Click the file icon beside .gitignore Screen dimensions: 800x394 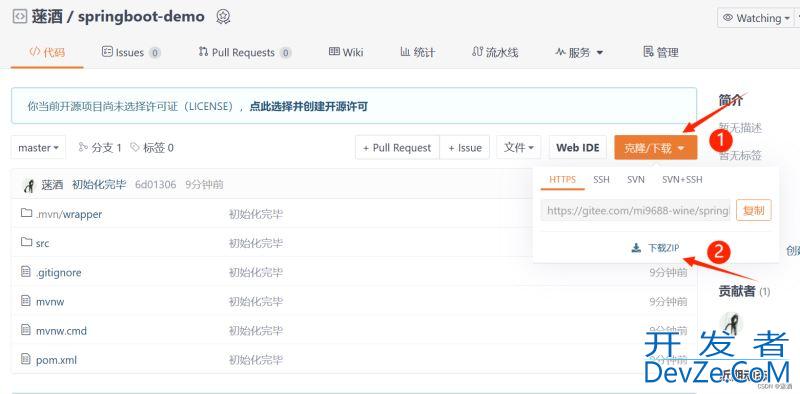click(26, 272)
